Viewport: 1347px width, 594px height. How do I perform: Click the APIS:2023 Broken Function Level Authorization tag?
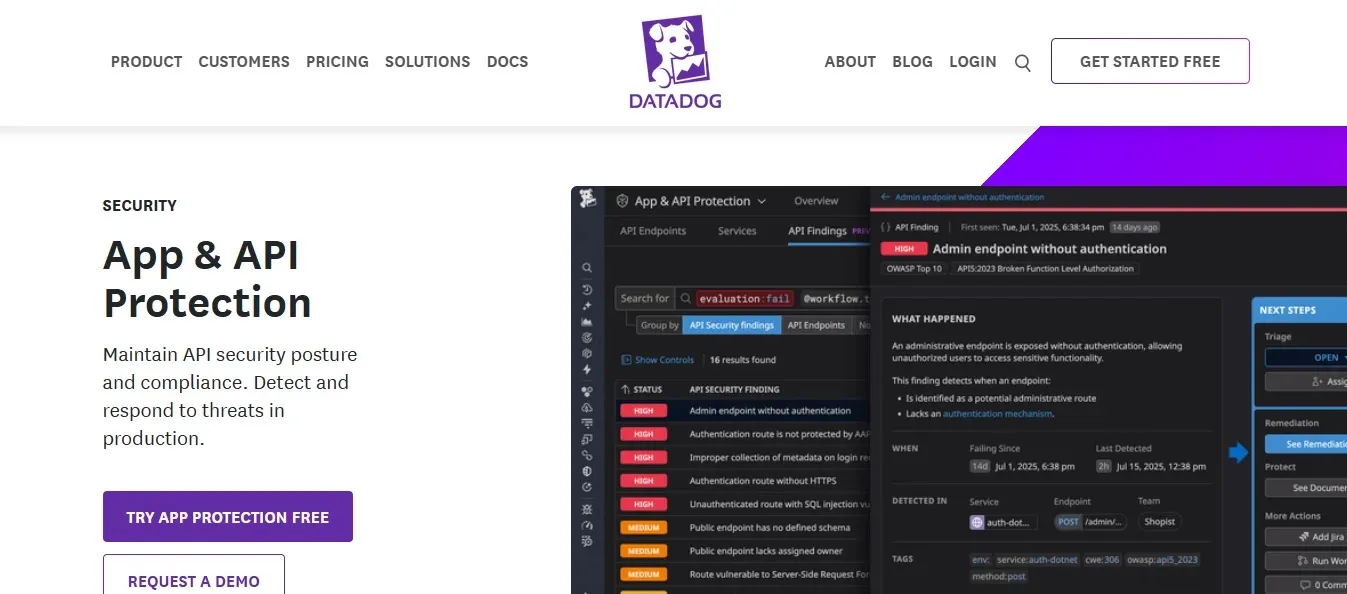coord(1046,269)
